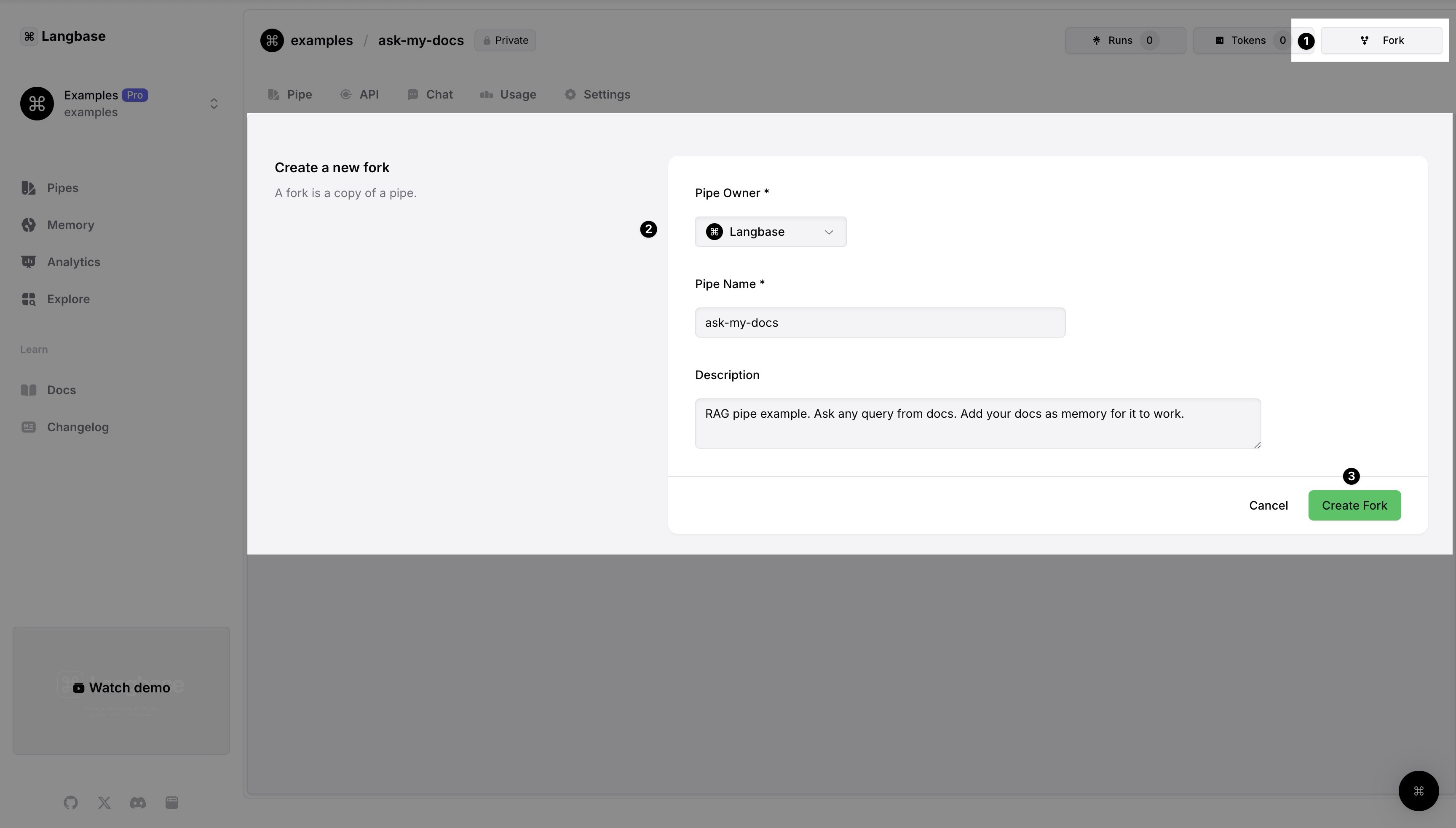
Task: Switch to the Chat tab
Action: tap(430, 94)
